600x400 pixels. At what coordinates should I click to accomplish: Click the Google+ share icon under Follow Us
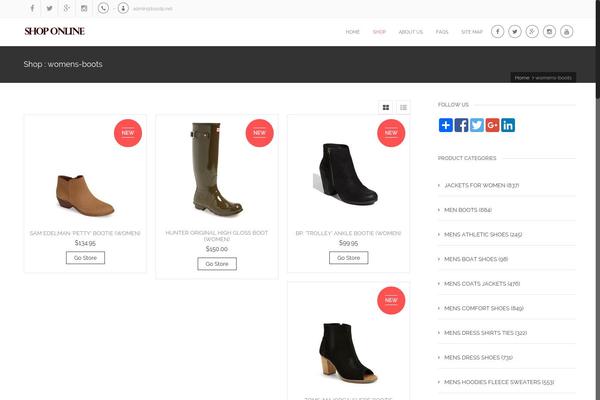pyautogui.click(x=492, y=125)
